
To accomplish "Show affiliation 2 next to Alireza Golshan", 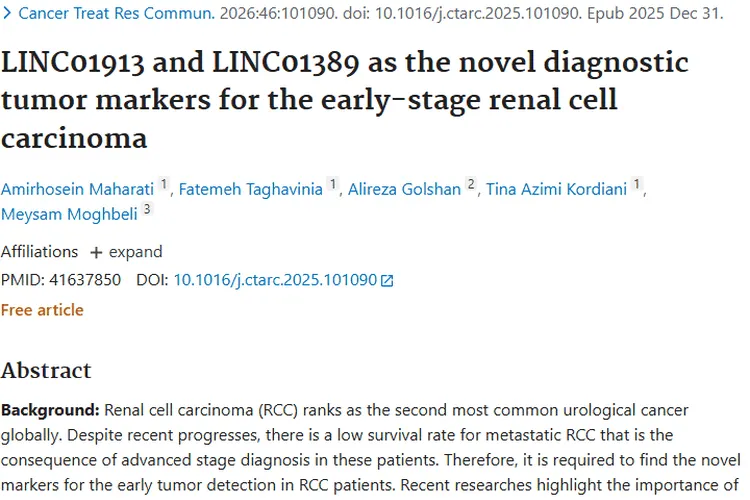I will click(472, 185).
